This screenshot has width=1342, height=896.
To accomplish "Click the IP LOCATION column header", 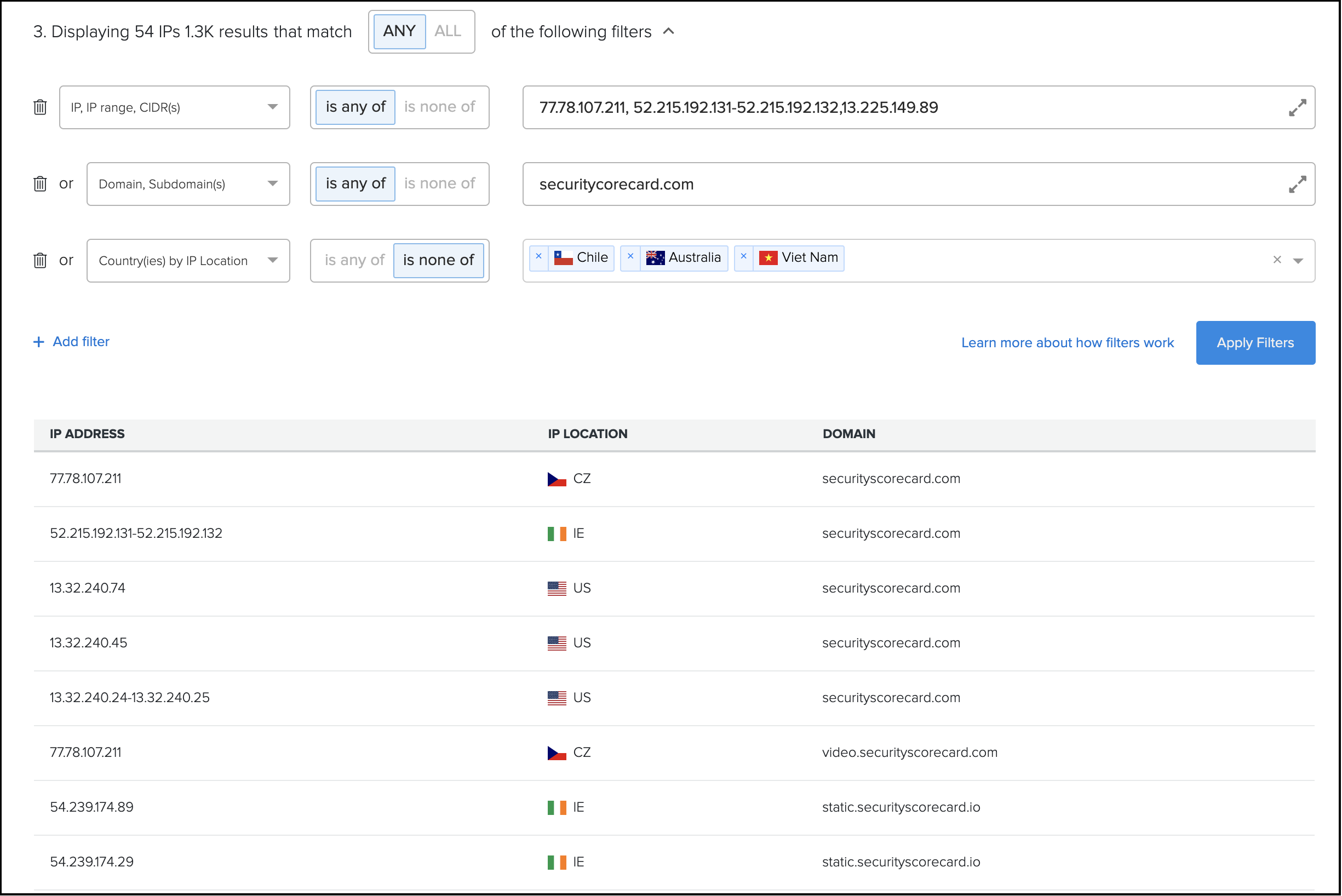I will pyautogui.click(x=588, y=434).
